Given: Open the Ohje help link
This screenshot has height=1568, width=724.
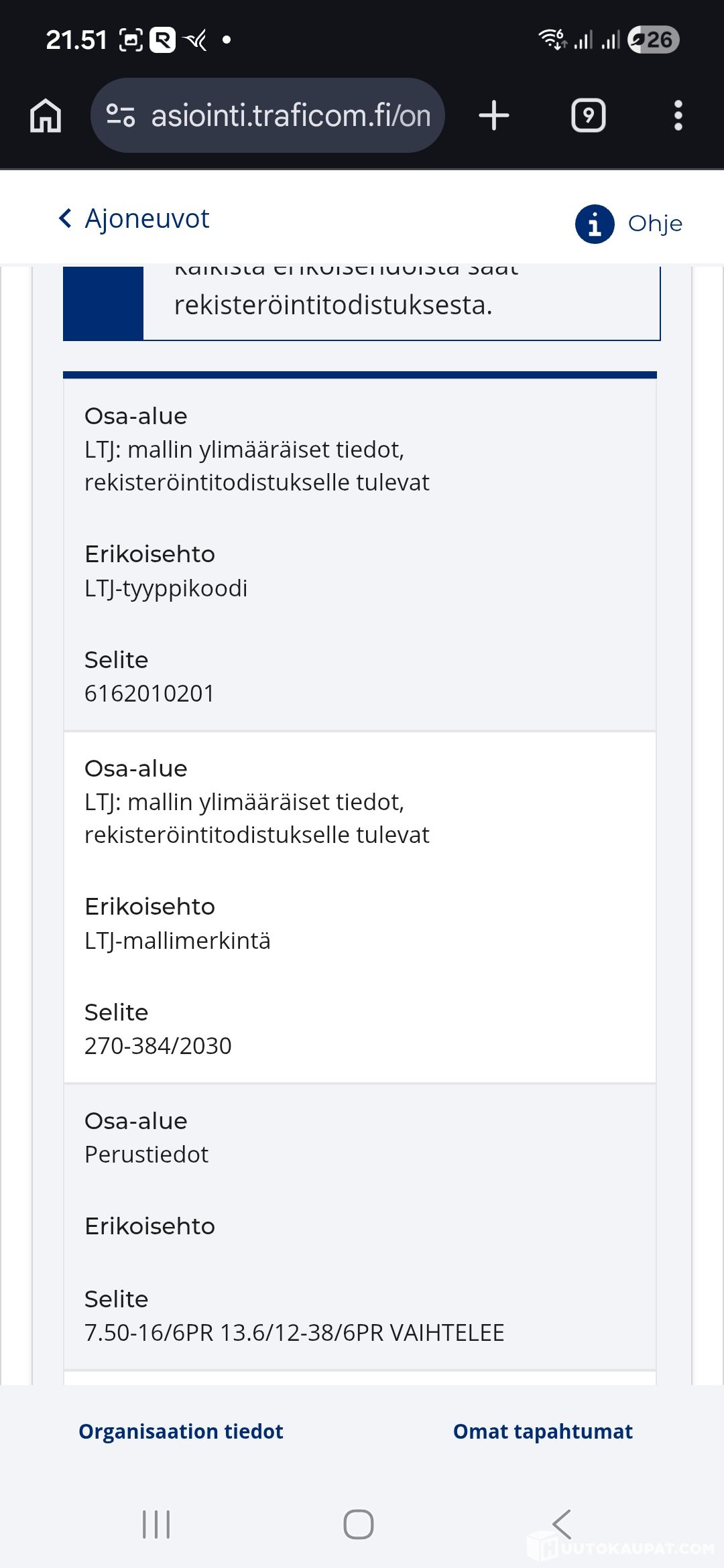Looking at the screenshot, I should pos(655,224).
